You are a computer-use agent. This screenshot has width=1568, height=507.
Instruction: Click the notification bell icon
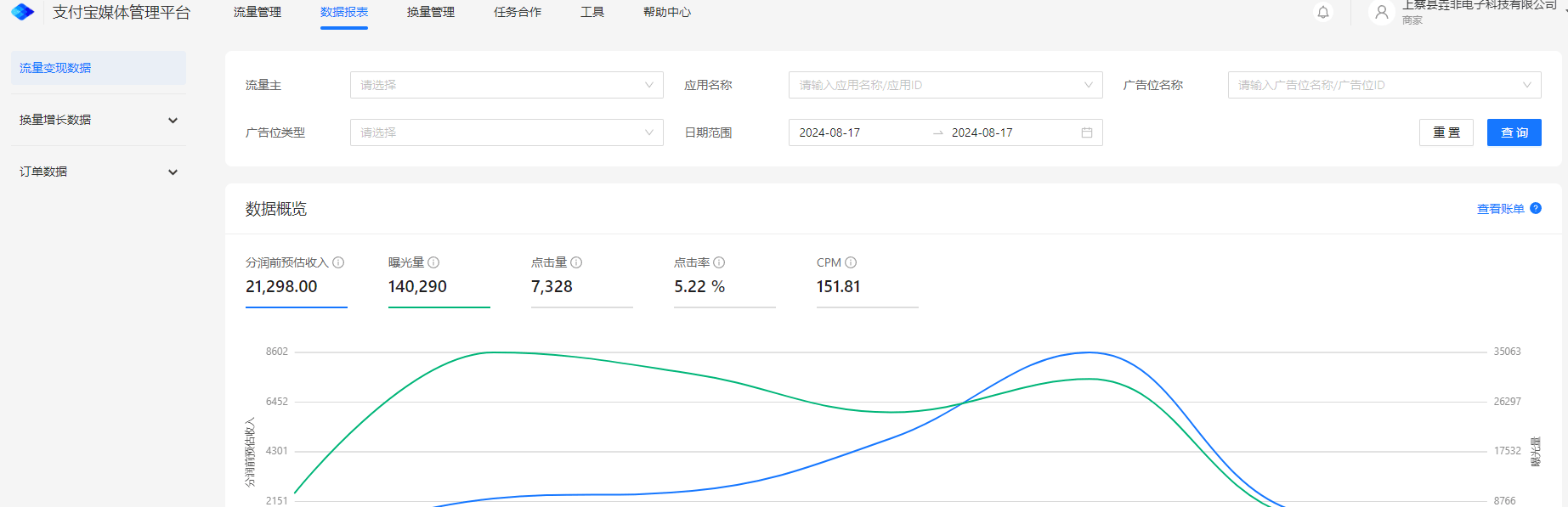tap(1323, 13)
